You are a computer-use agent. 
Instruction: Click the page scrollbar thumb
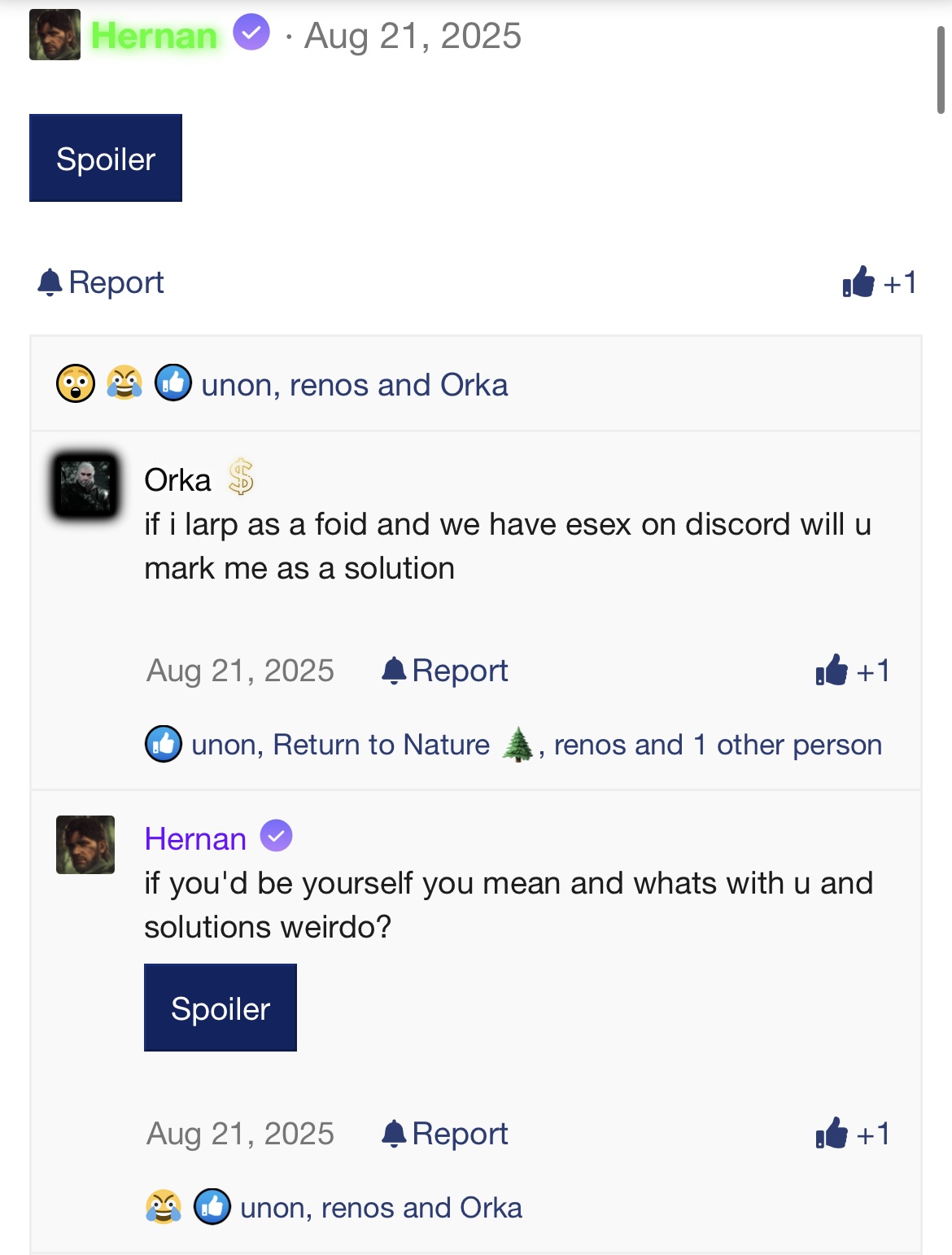(x=941, y=69)
